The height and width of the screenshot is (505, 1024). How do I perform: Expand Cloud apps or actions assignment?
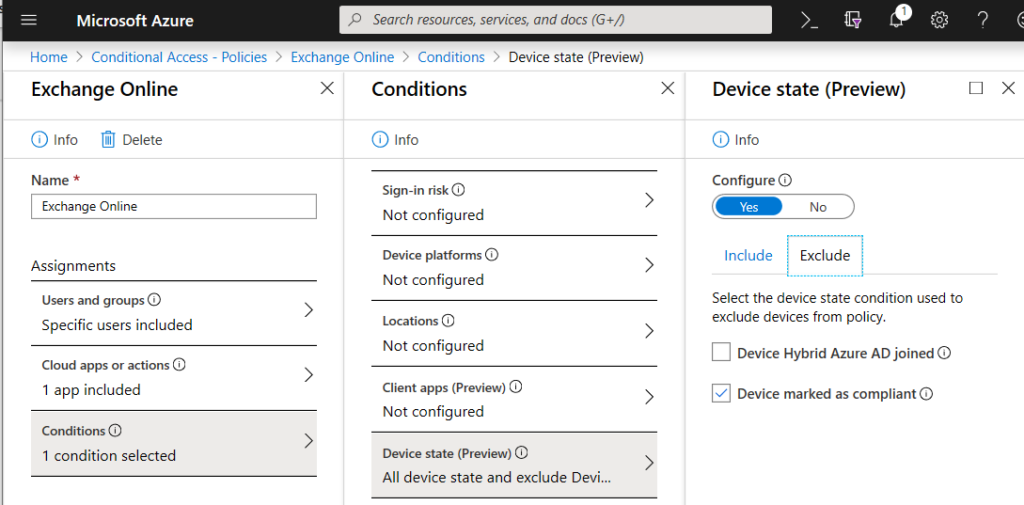click(x=174, y=378)
